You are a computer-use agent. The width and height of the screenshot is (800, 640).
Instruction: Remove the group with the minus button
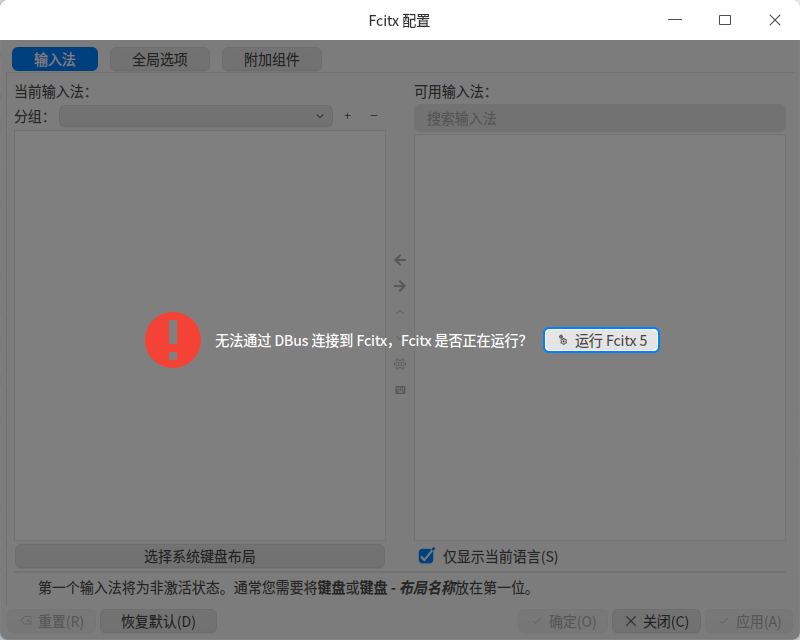point(374,116)
